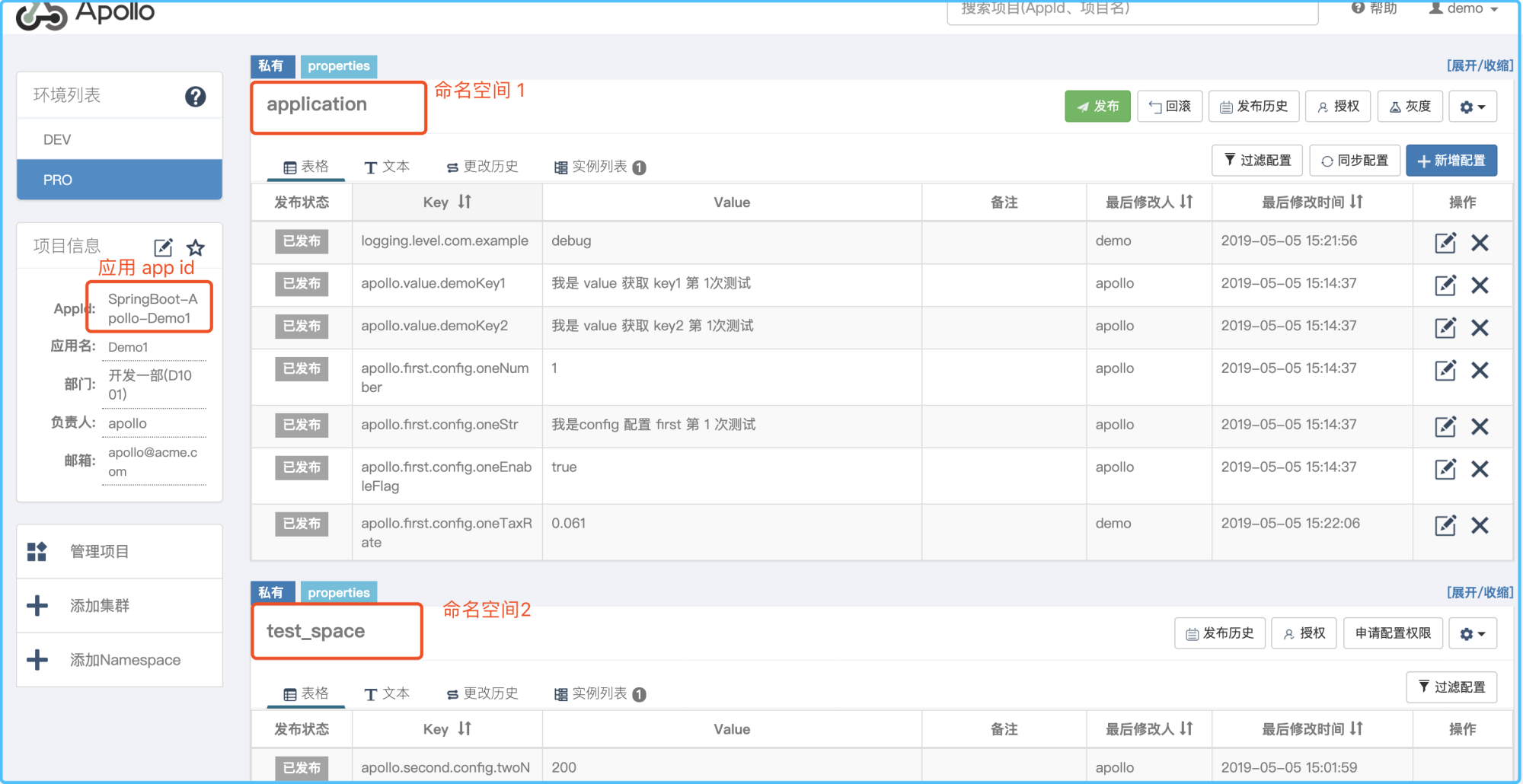Open the edit icon for logging.level.com.example
1523x784 pixels.
coord(1445,242)
